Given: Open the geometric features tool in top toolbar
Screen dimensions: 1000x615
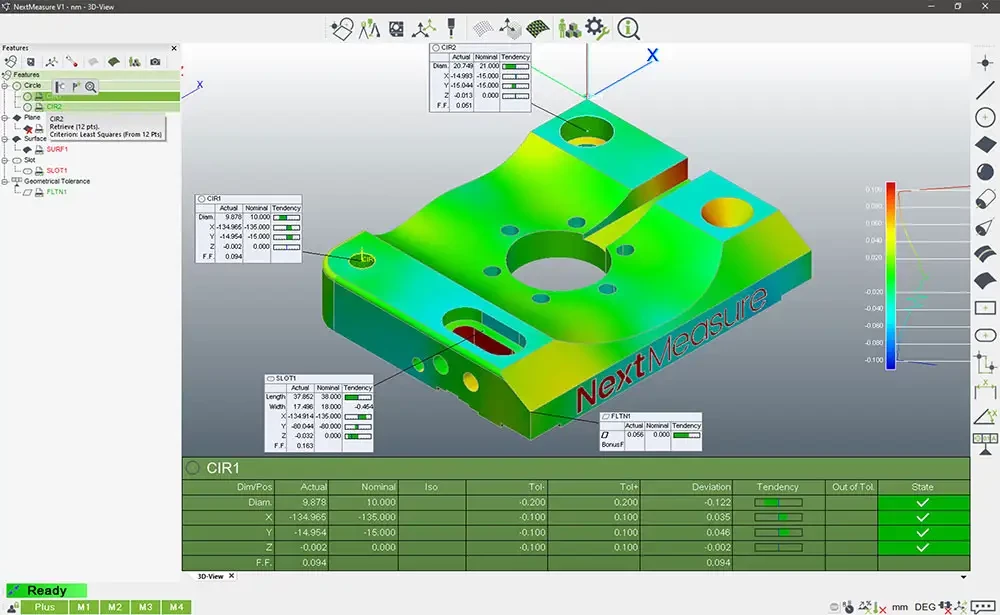Looking at the screenshot, I should point(342,29).
